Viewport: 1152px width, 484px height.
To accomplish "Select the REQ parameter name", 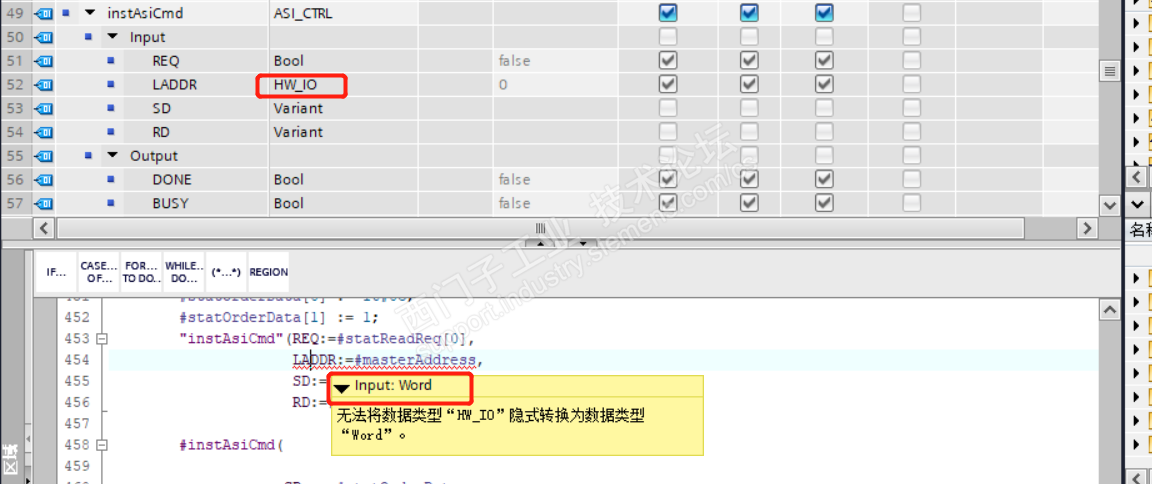I will [x=165, y=61].
